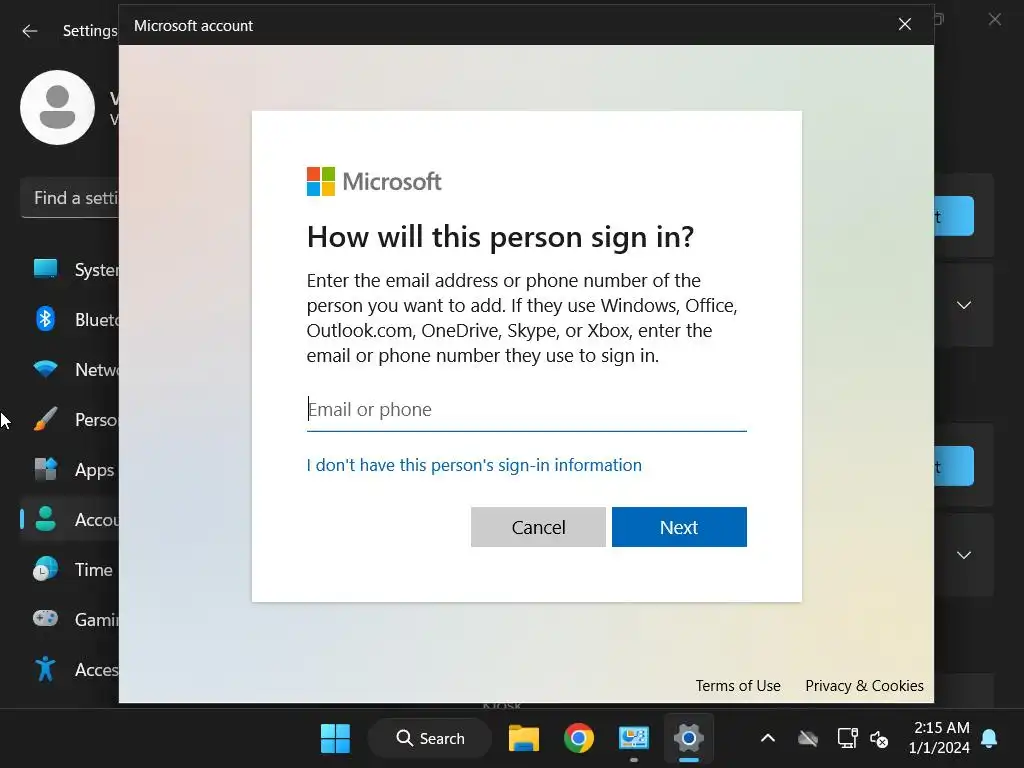The height and width of the screenshot is (768, 1024).
Task: Open Terms of Use link
Action: pos(737,686)
